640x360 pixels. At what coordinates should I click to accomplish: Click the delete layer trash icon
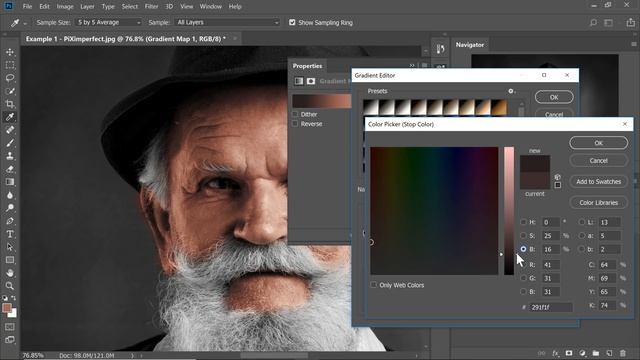coord(623,353)
